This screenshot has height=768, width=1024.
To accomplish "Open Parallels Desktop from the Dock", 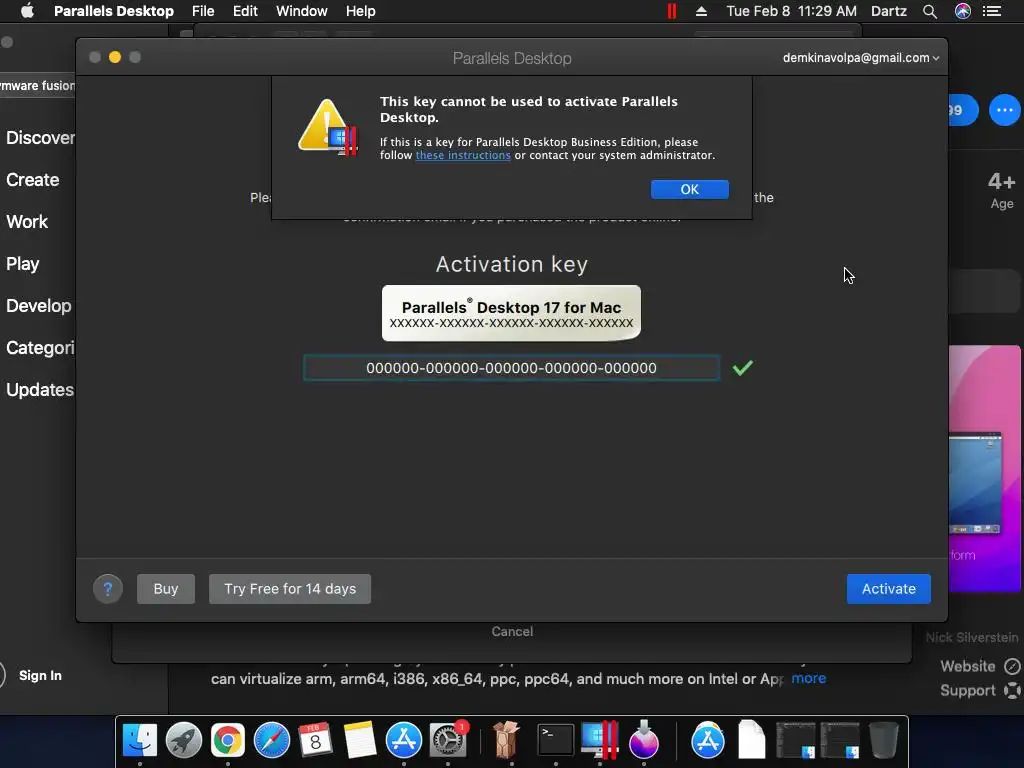I will point(600,741).
